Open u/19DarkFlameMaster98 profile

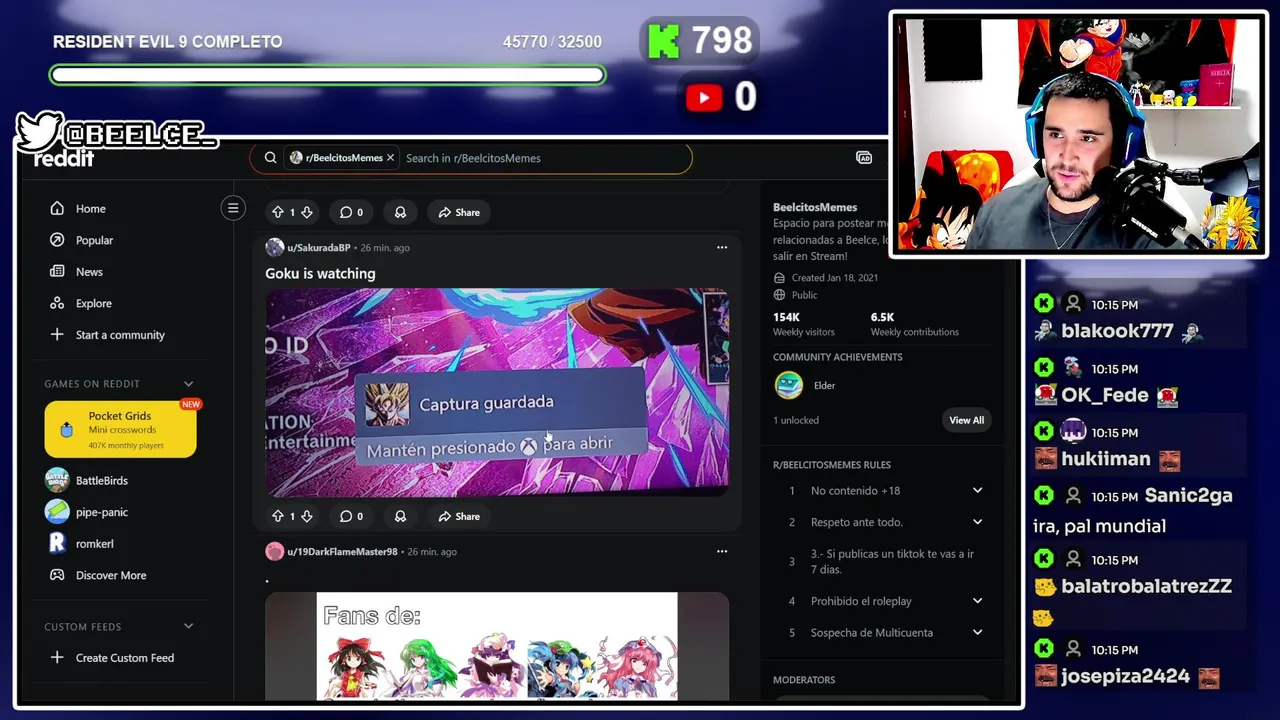click(342, 551)
